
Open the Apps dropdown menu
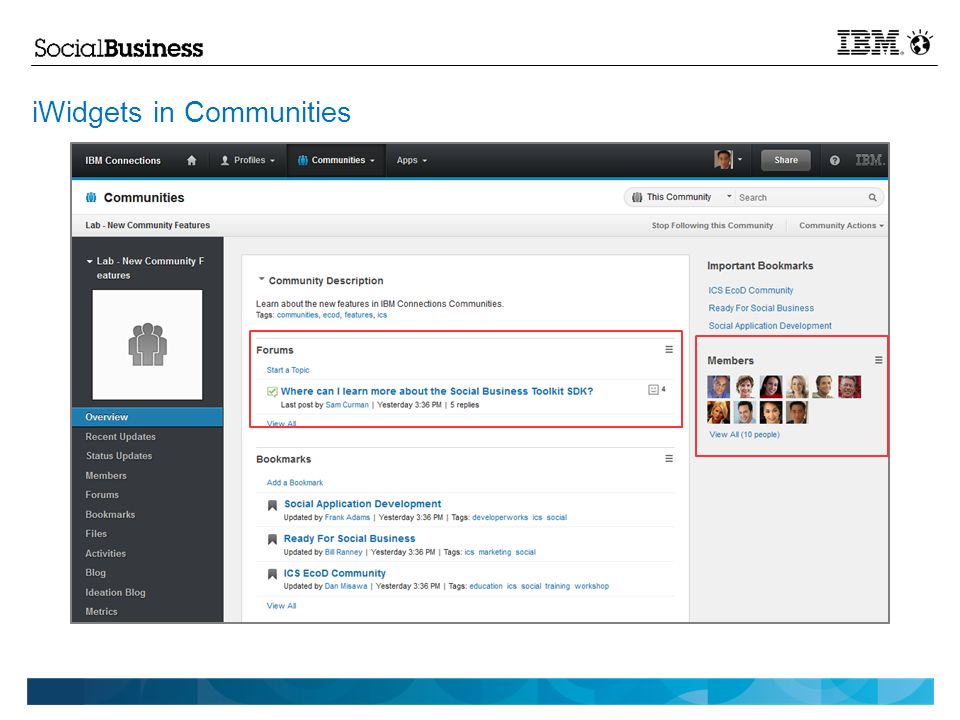[x=411, y=160]
